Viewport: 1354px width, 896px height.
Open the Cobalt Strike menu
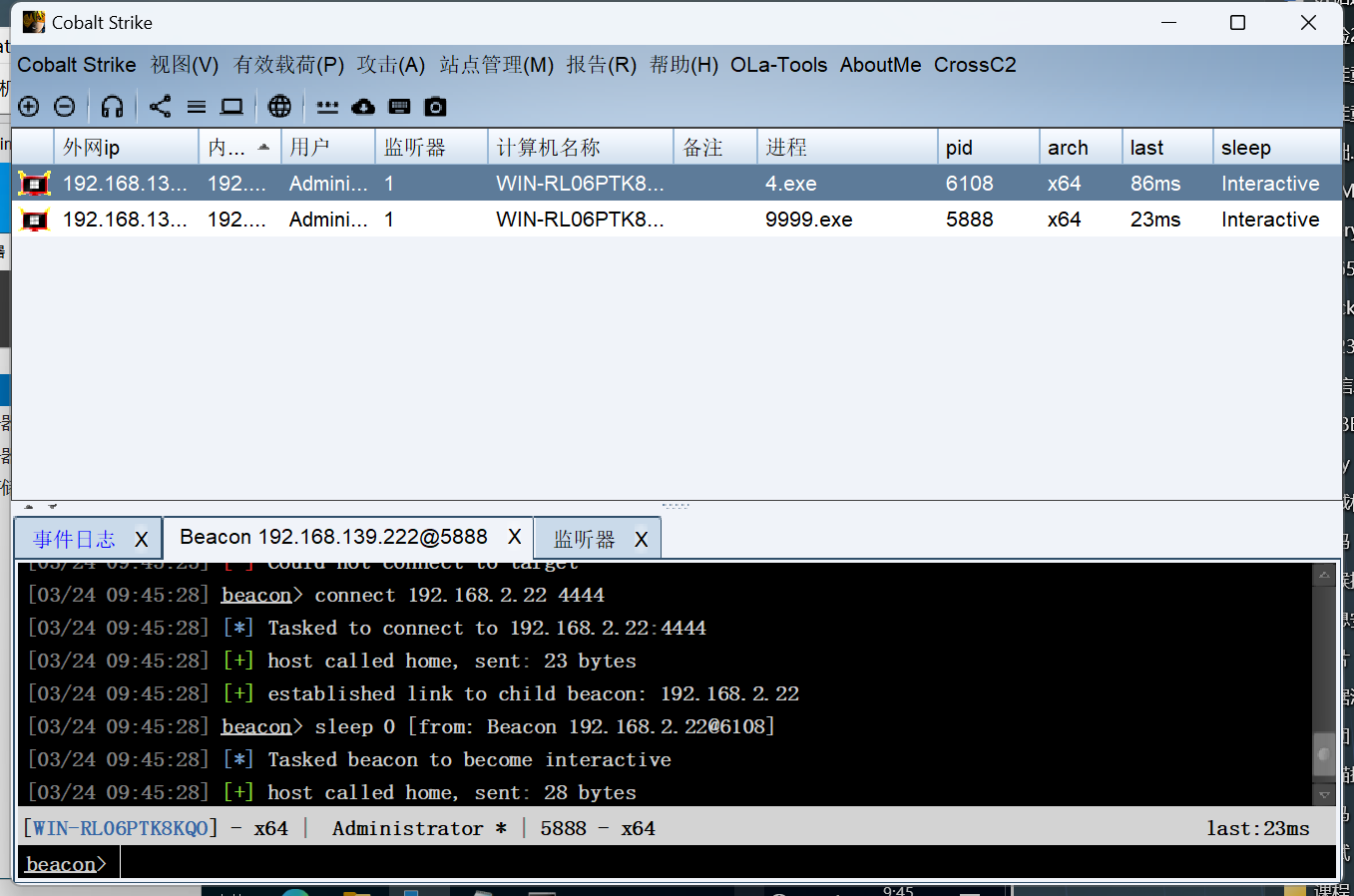click(x=77, y=65)
